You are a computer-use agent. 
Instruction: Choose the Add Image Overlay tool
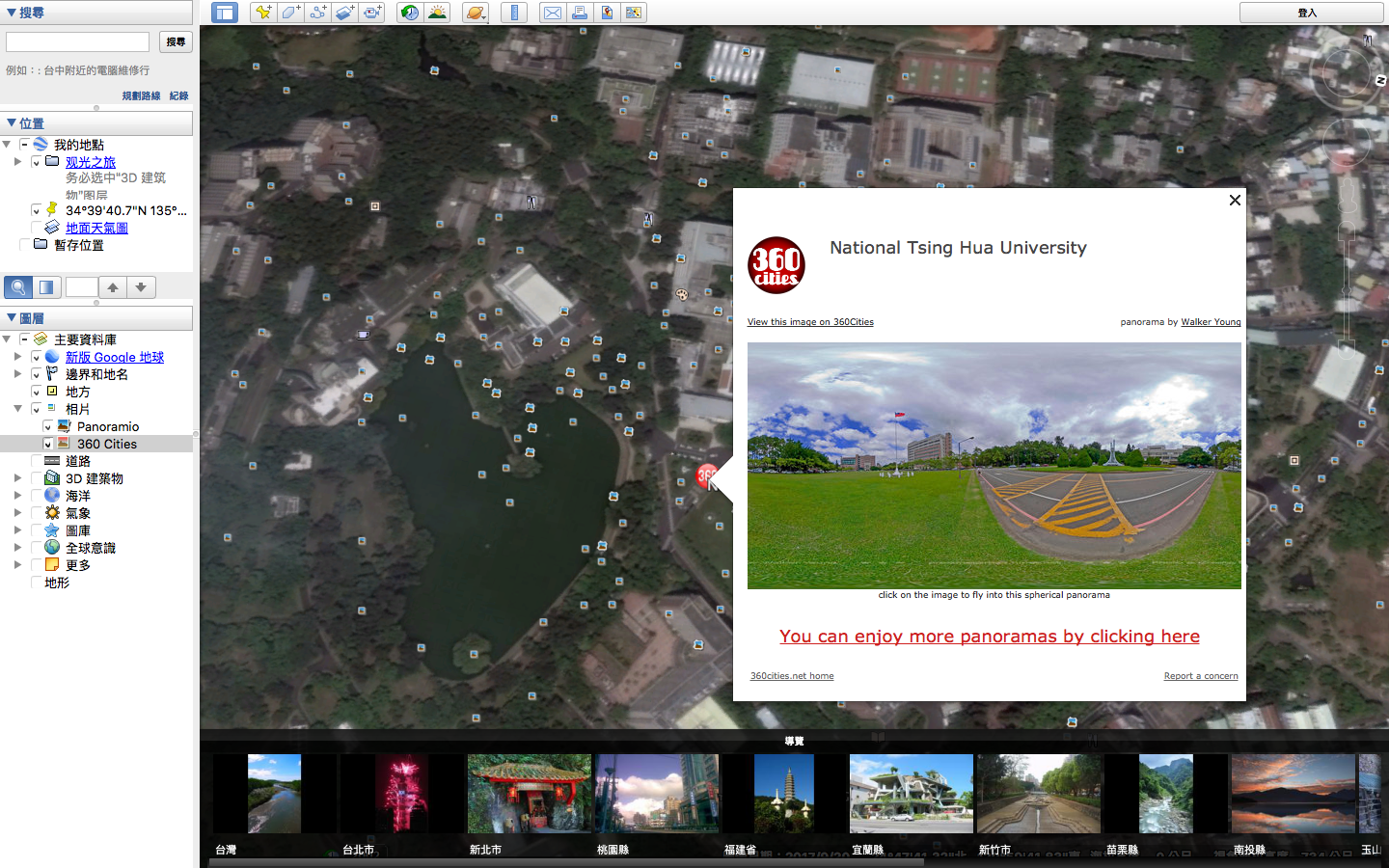click(x=344, y=13)
